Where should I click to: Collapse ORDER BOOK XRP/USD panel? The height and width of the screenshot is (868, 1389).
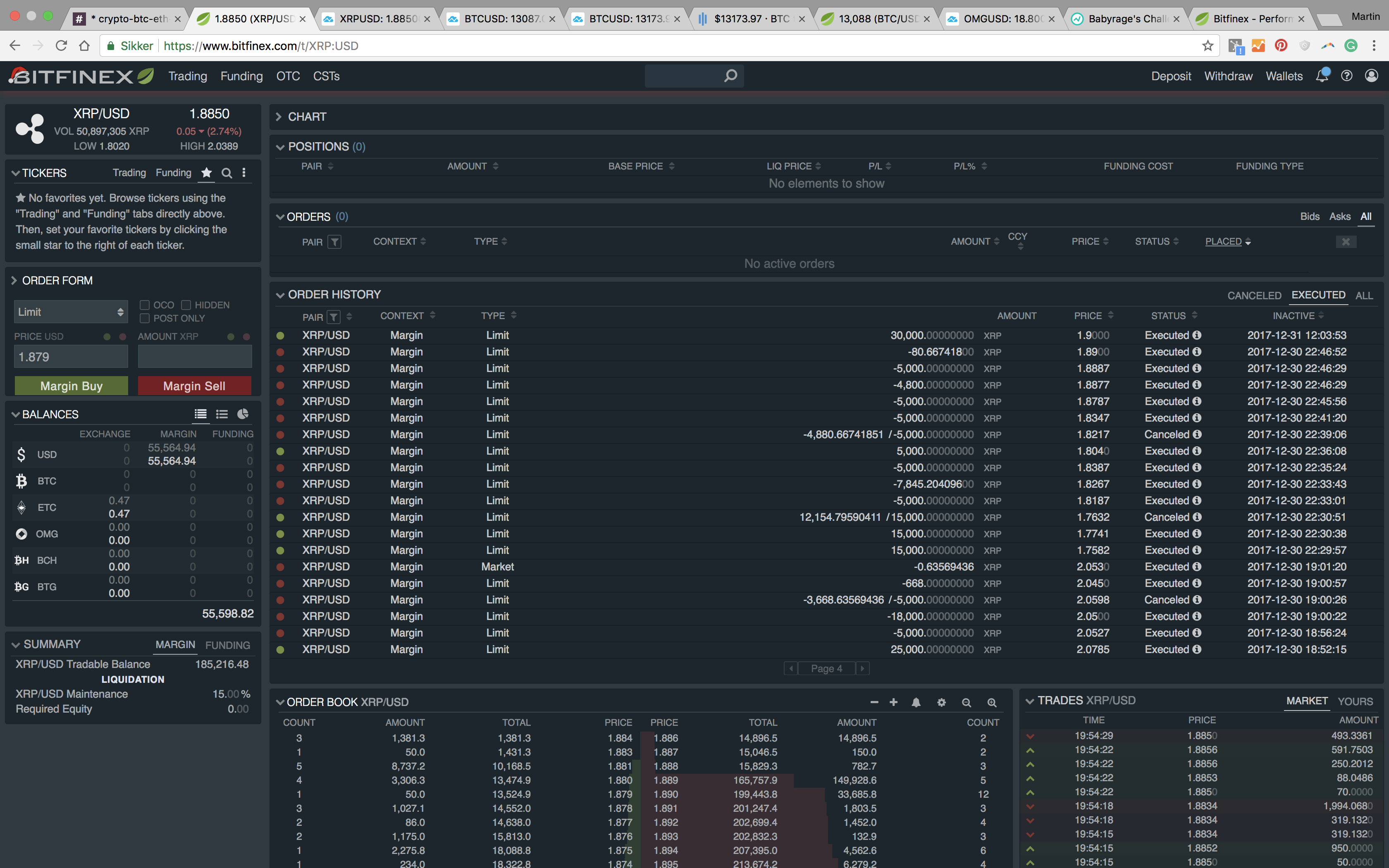tap(280, 702)
